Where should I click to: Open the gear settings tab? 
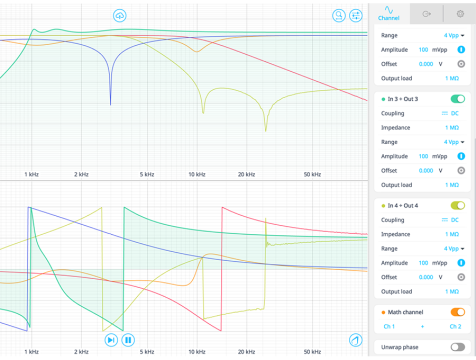tap(460, 14)
